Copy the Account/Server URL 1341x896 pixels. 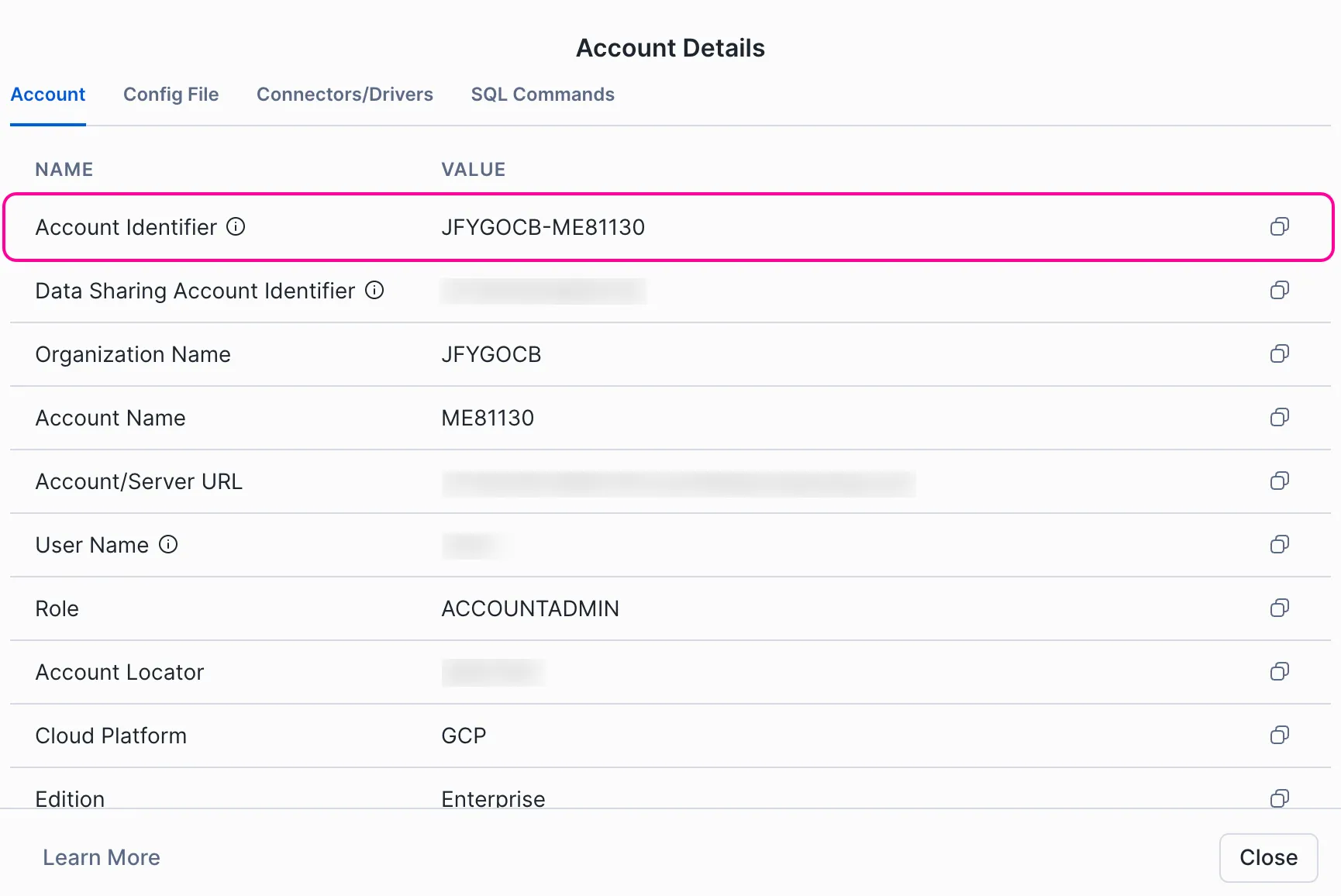1279,481
